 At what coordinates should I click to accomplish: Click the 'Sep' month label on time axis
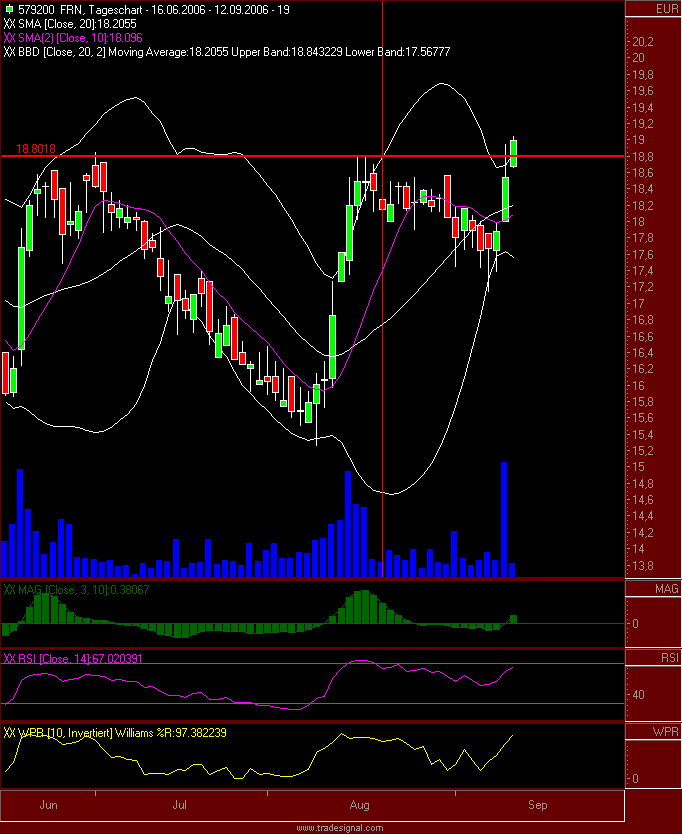pos(537,805)
